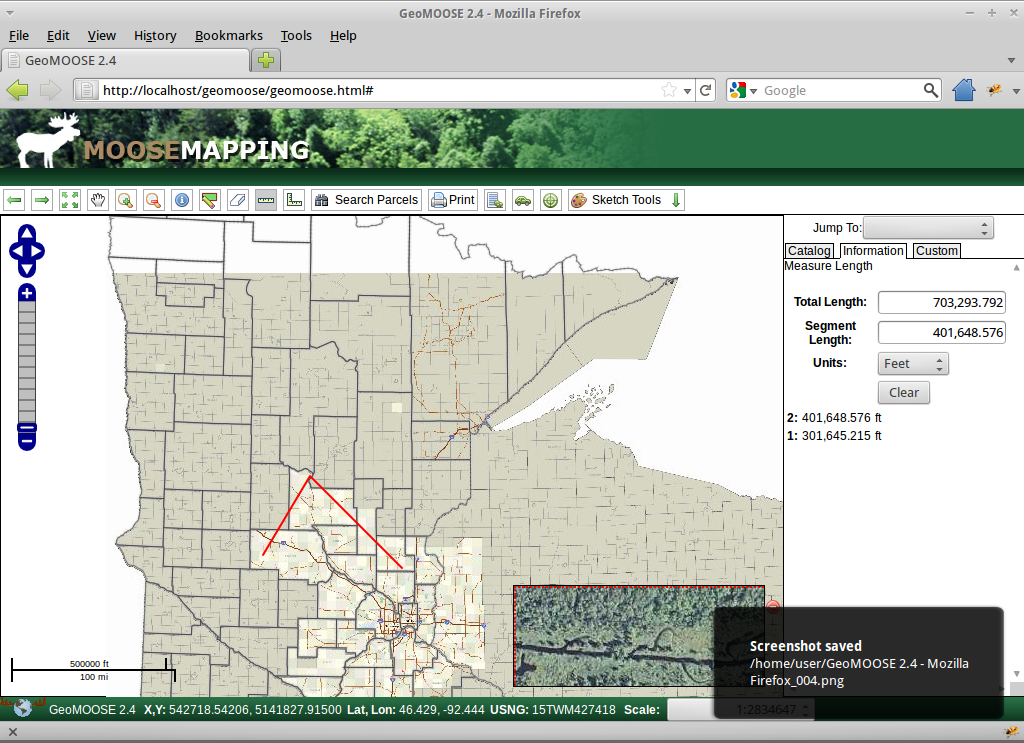
Task: Select the GeoMOOSE 2.4 browser tab
Action: (x=125, y=61)
